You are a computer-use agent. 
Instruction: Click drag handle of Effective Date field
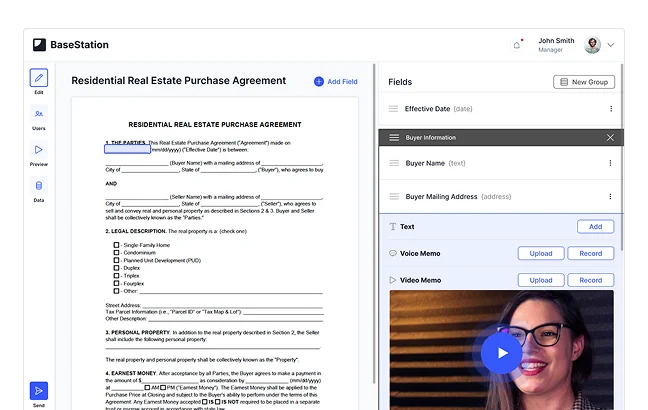pos(393,108)
